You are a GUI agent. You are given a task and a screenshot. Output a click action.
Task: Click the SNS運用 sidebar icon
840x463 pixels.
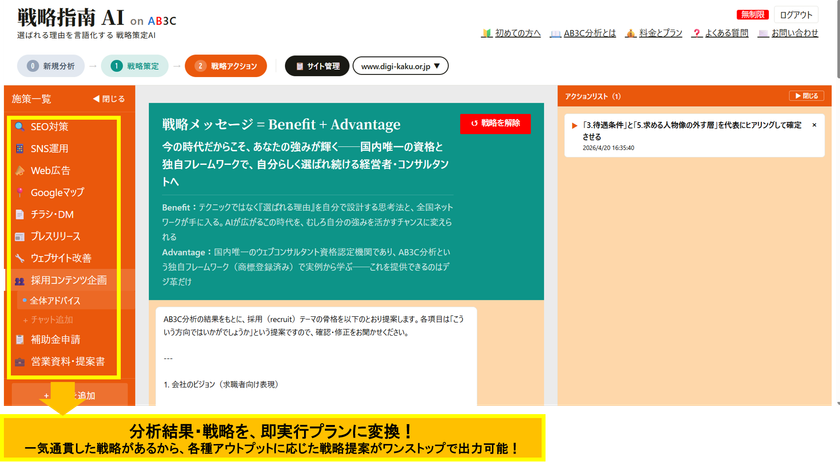tap(20, 148)
